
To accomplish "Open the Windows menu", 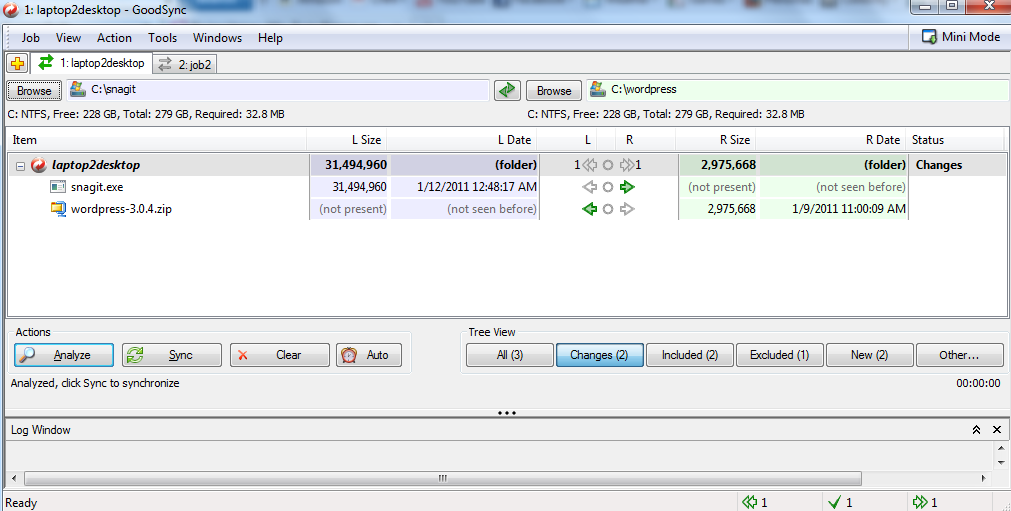I will tap(217, 38).
